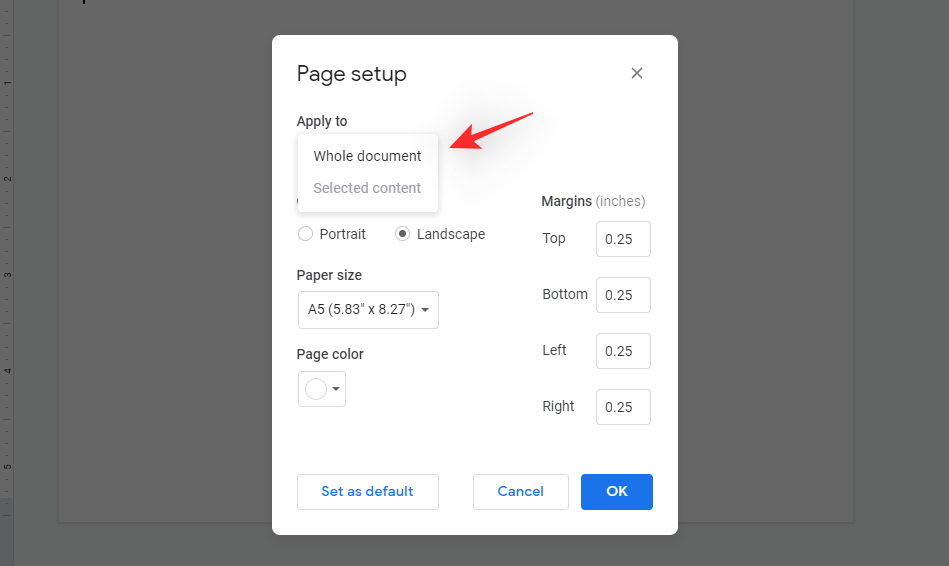Click the Top margin input field
The width and height of the screenshot is (949, 566).
pos(623,239)
